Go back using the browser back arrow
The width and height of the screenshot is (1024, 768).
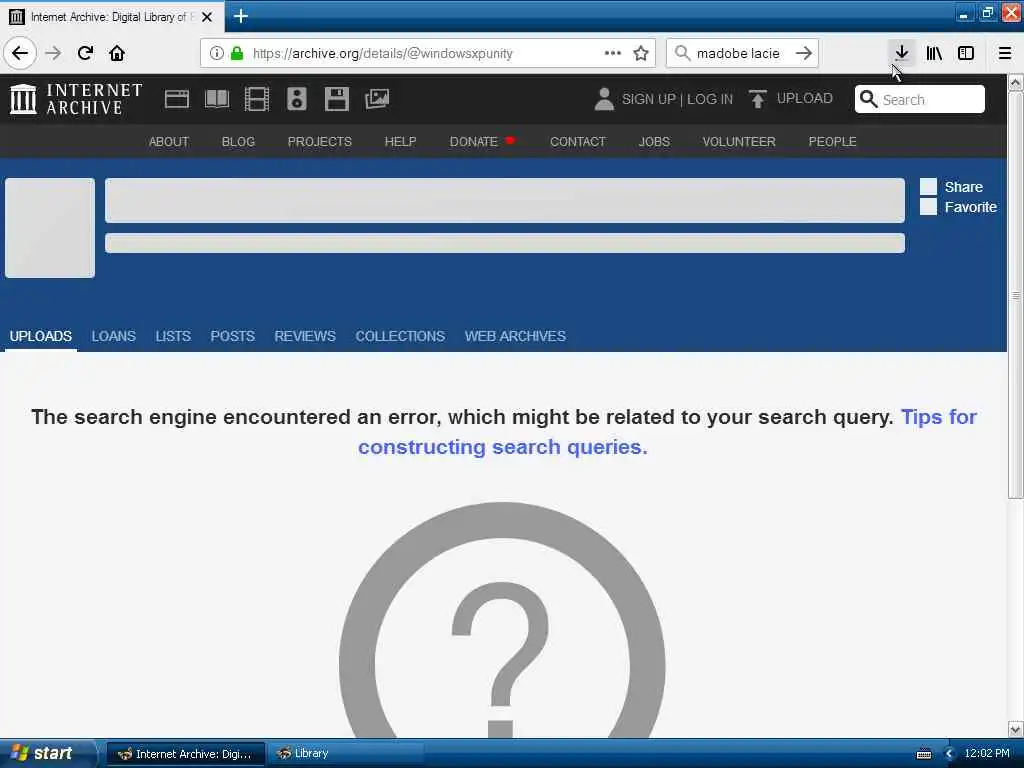[20, 53]
